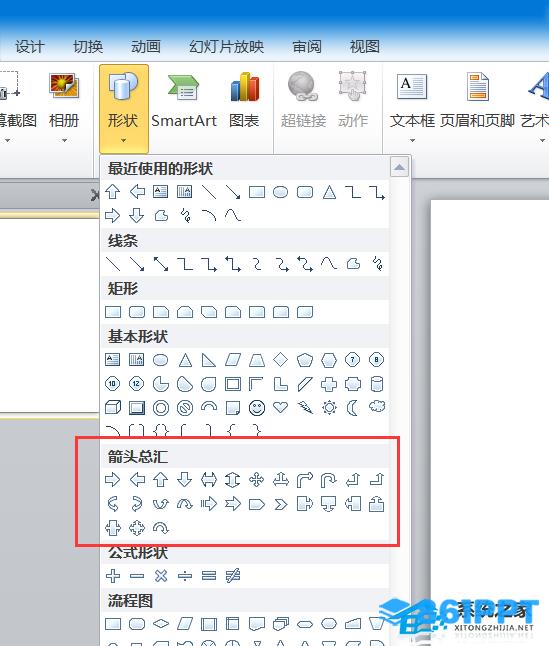Select the right arrow shape in 箭头总汇
The width and height of the screenshot is (549, 646).
coord(112,480)
